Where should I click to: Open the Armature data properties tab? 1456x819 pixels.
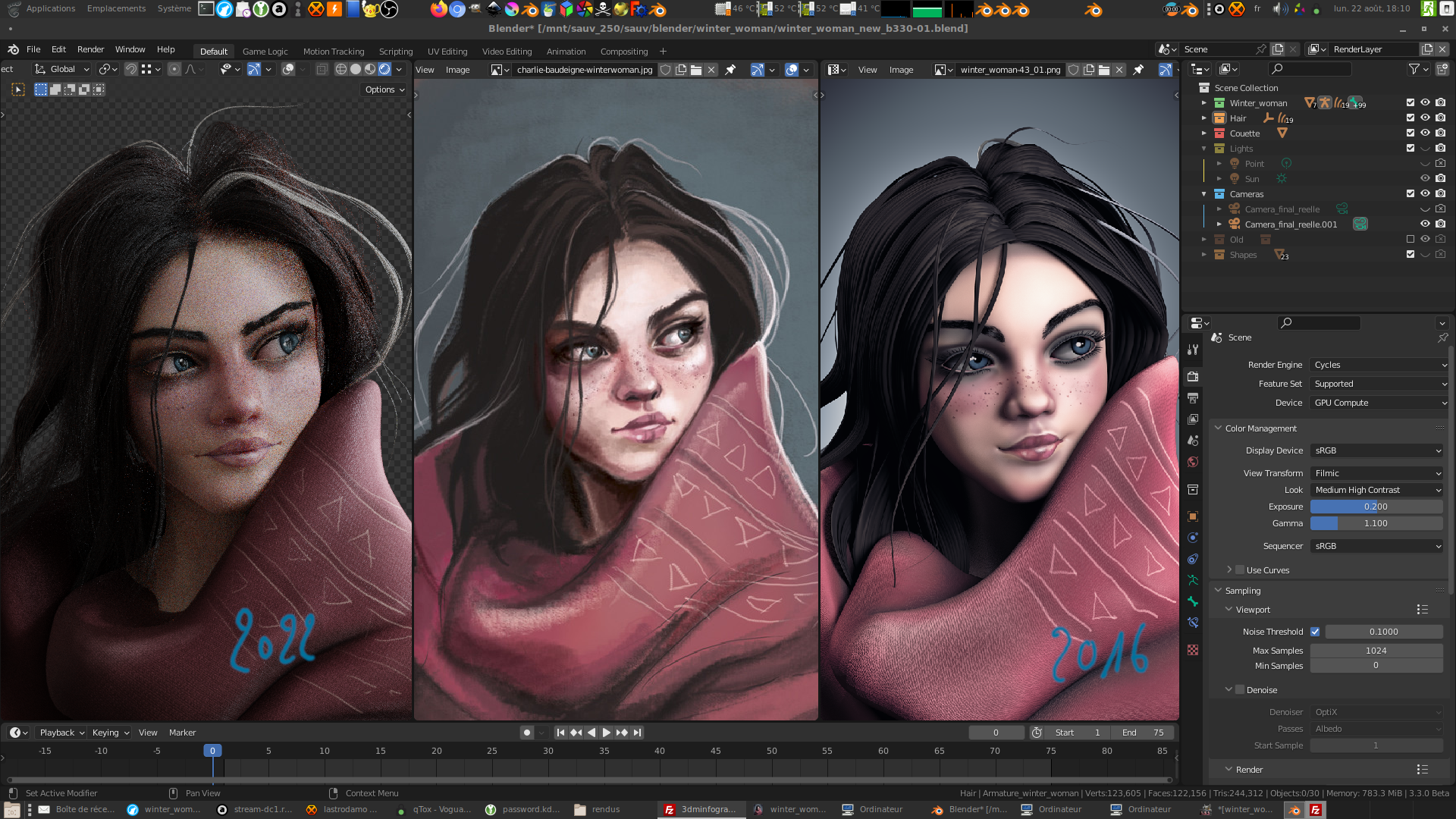pos(1193,580)
